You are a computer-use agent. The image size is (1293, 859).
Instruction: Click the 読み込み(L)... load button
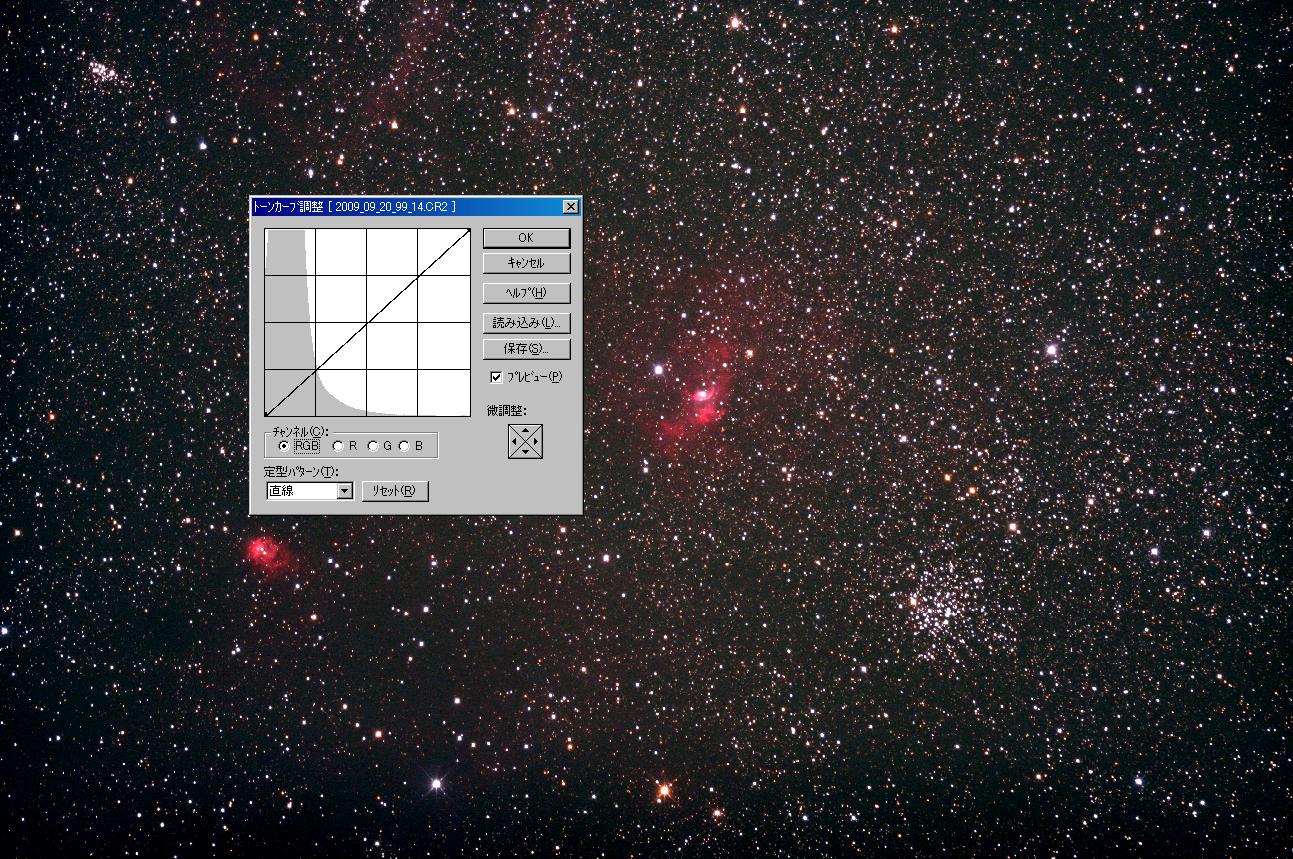(x=526, y=323)
